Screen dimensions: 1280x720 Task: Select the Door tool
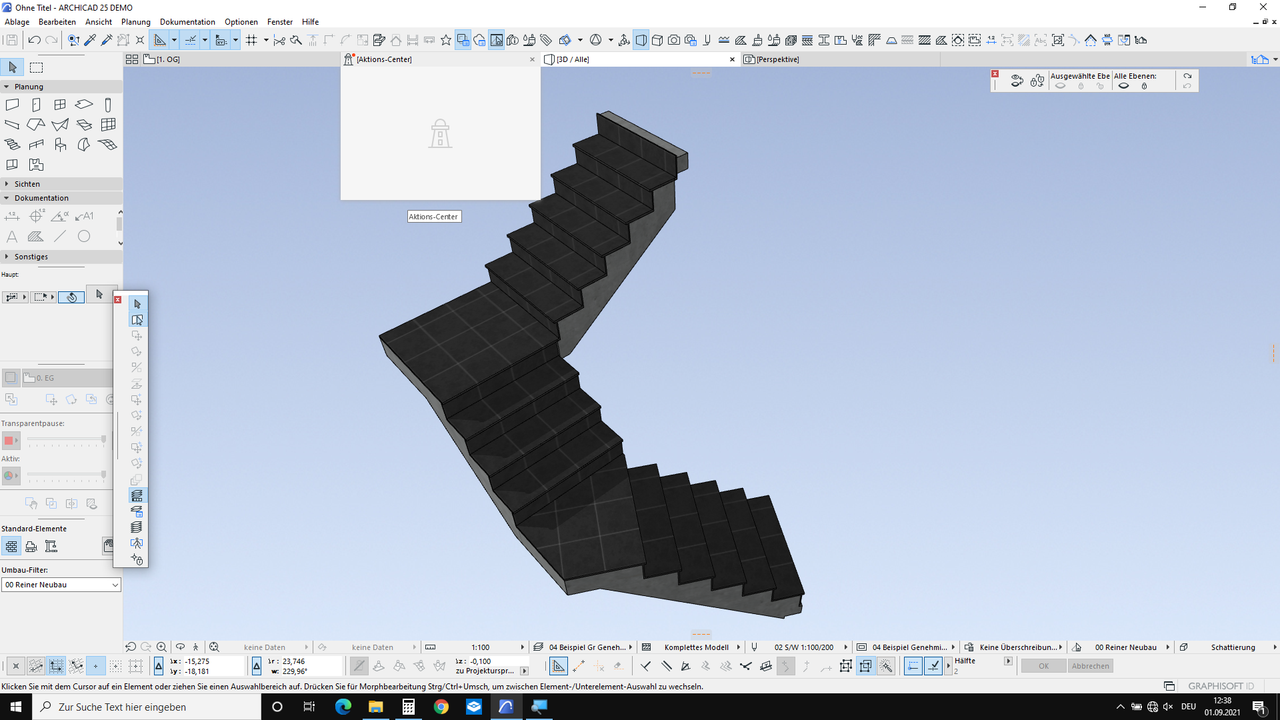coord(36,105)
